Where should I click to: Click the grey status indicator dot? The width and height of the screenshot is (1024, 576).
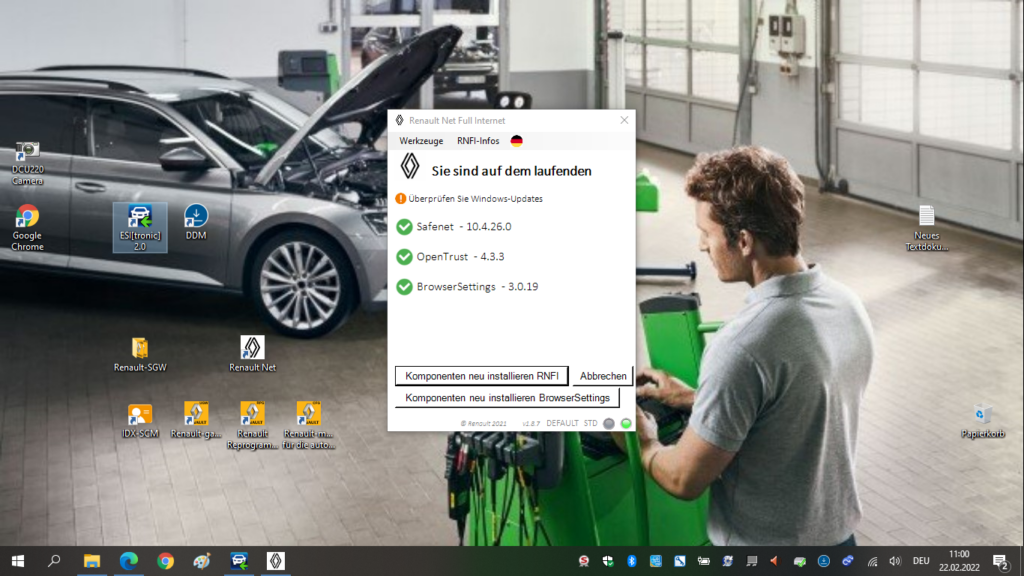[609, 423]
